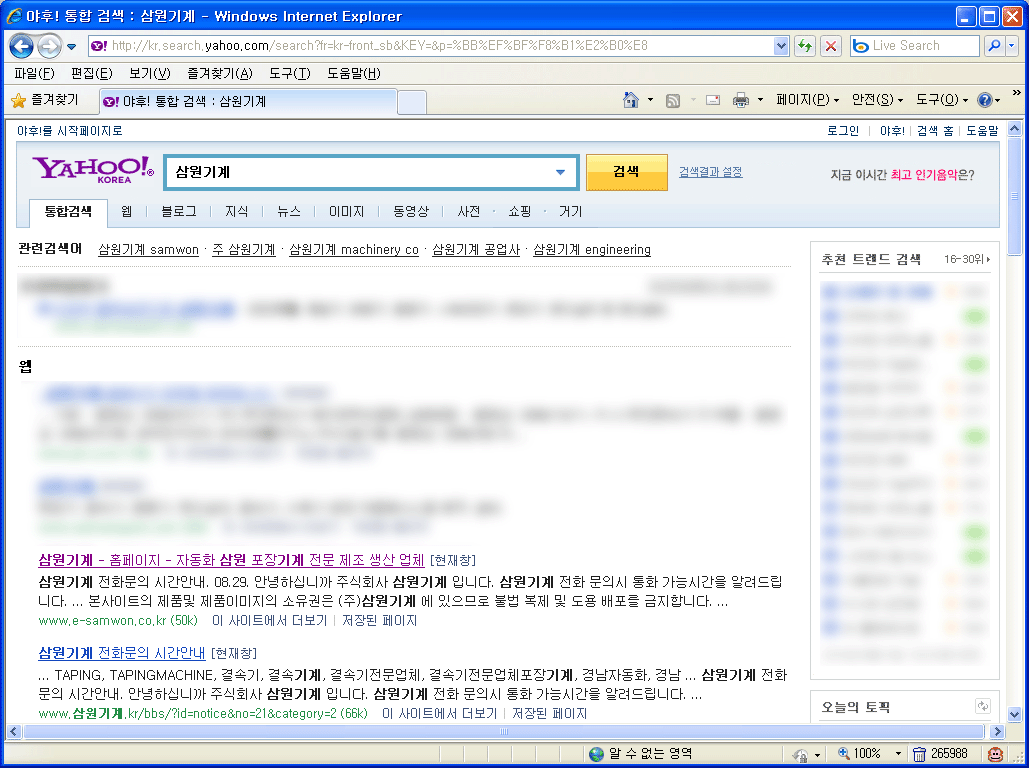This screenshot has width=1029, height=768.
Task: Click the refresh icon beside 오늘의 토픽
Action: coord(982,706)
